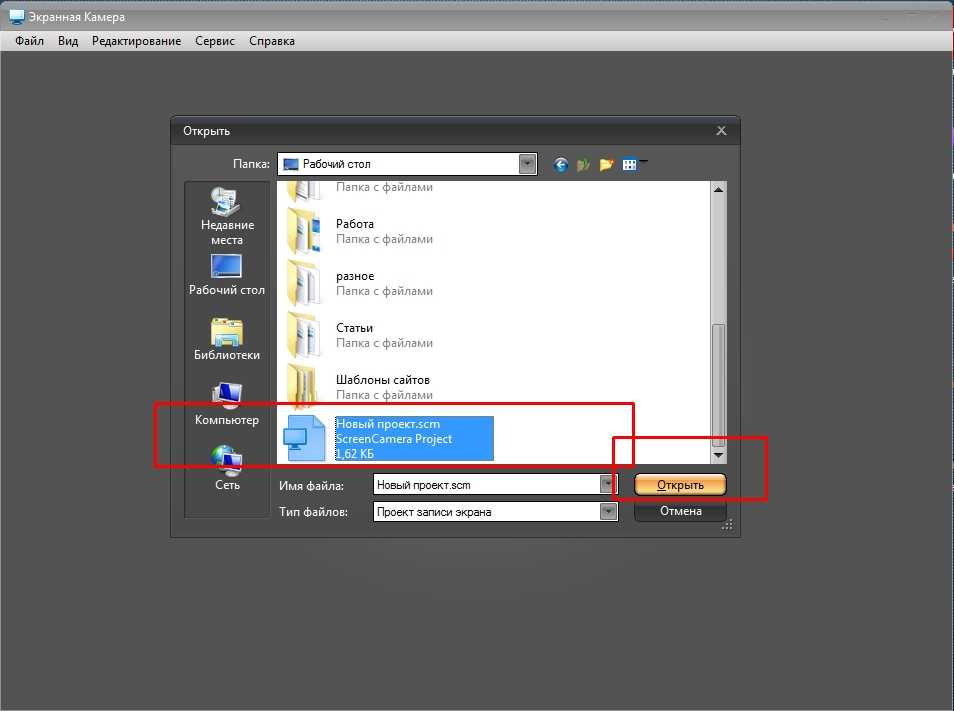The width and height of the screenshot is (954, 711).
Task: Click the file list scroll down arrow
Action: [717, 455]
